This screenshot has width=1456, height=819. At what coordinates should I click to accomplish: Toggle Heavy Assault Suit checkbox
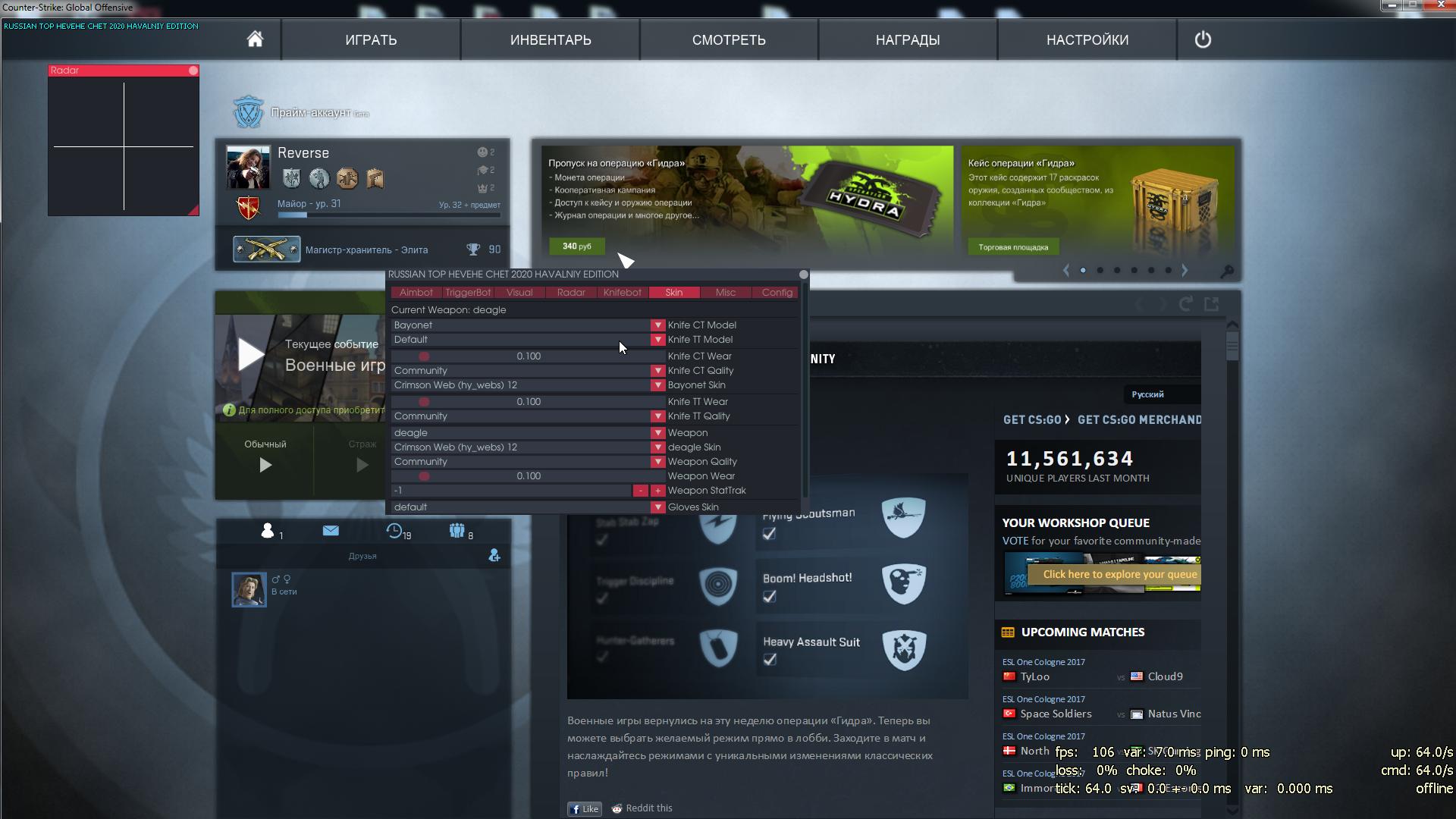(769, 660)
